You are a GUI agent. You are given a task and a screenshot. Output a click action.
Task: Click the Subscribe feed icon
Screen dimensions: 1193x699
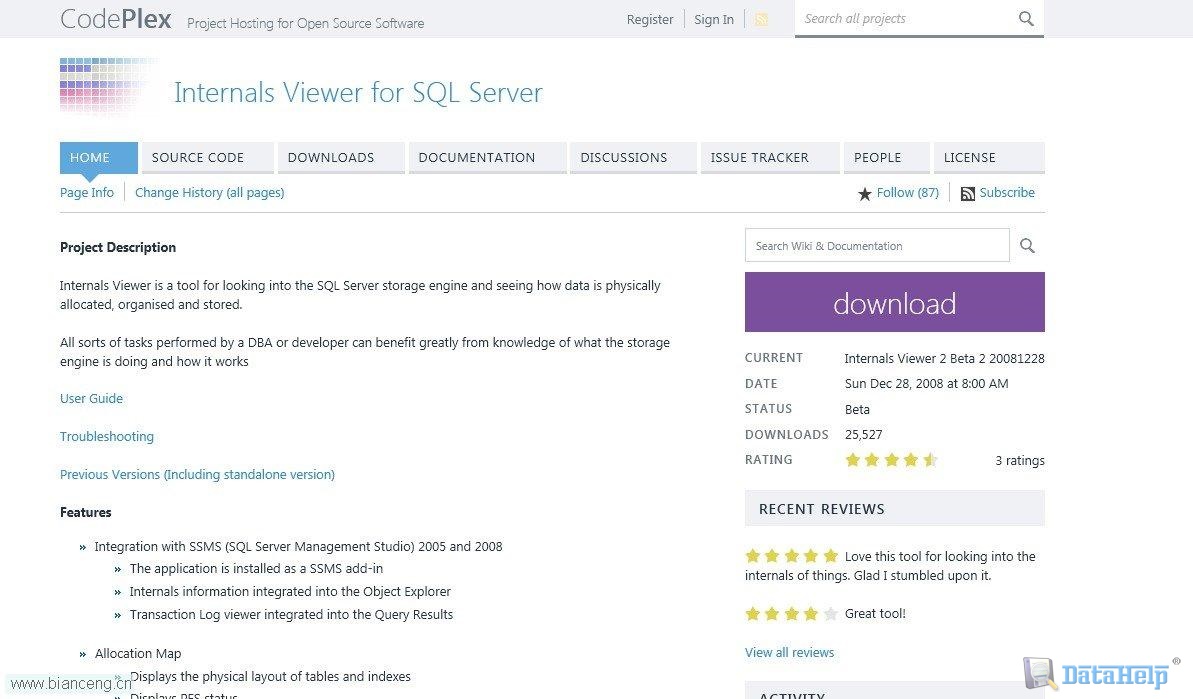[967, 194]
